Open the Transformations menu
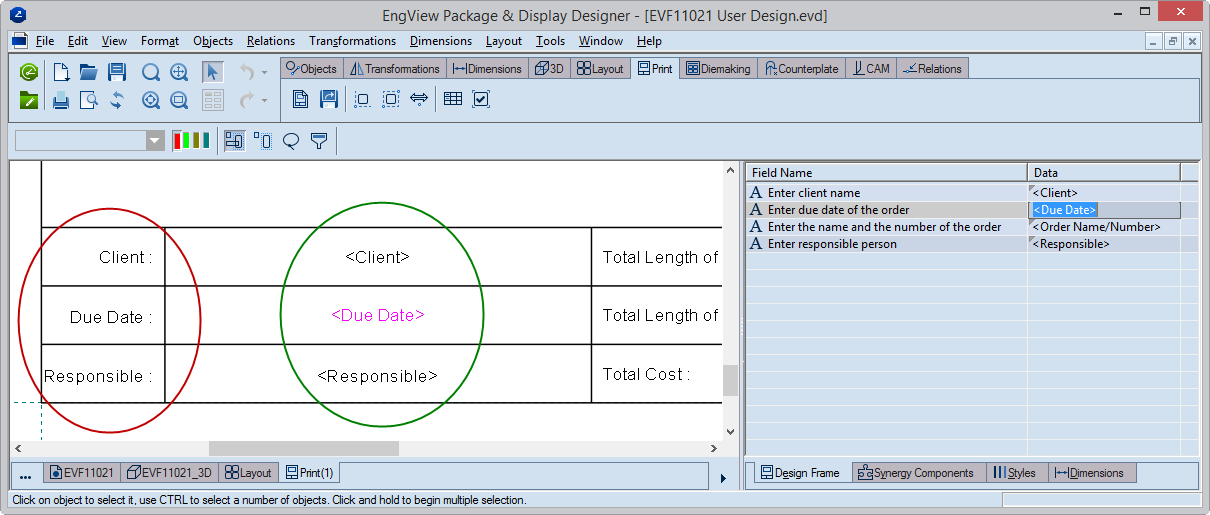 [x=353, y=41]
